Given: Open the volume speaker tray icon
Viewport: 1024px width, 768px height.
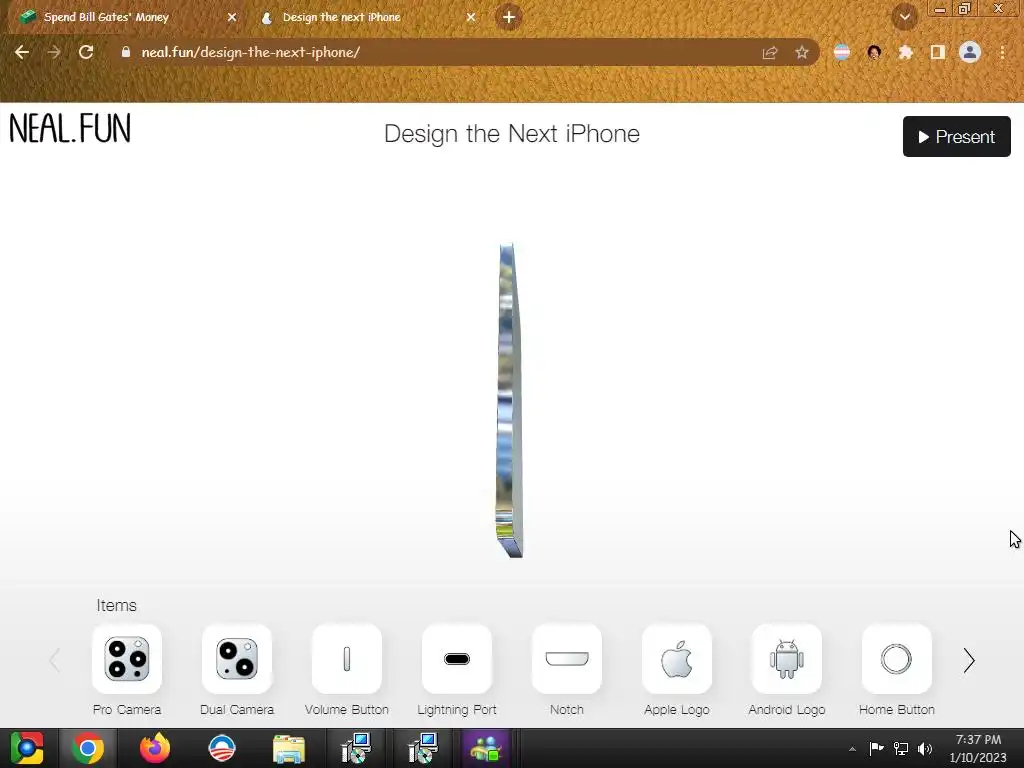Looking at the screenshot, I should (925, 748).
